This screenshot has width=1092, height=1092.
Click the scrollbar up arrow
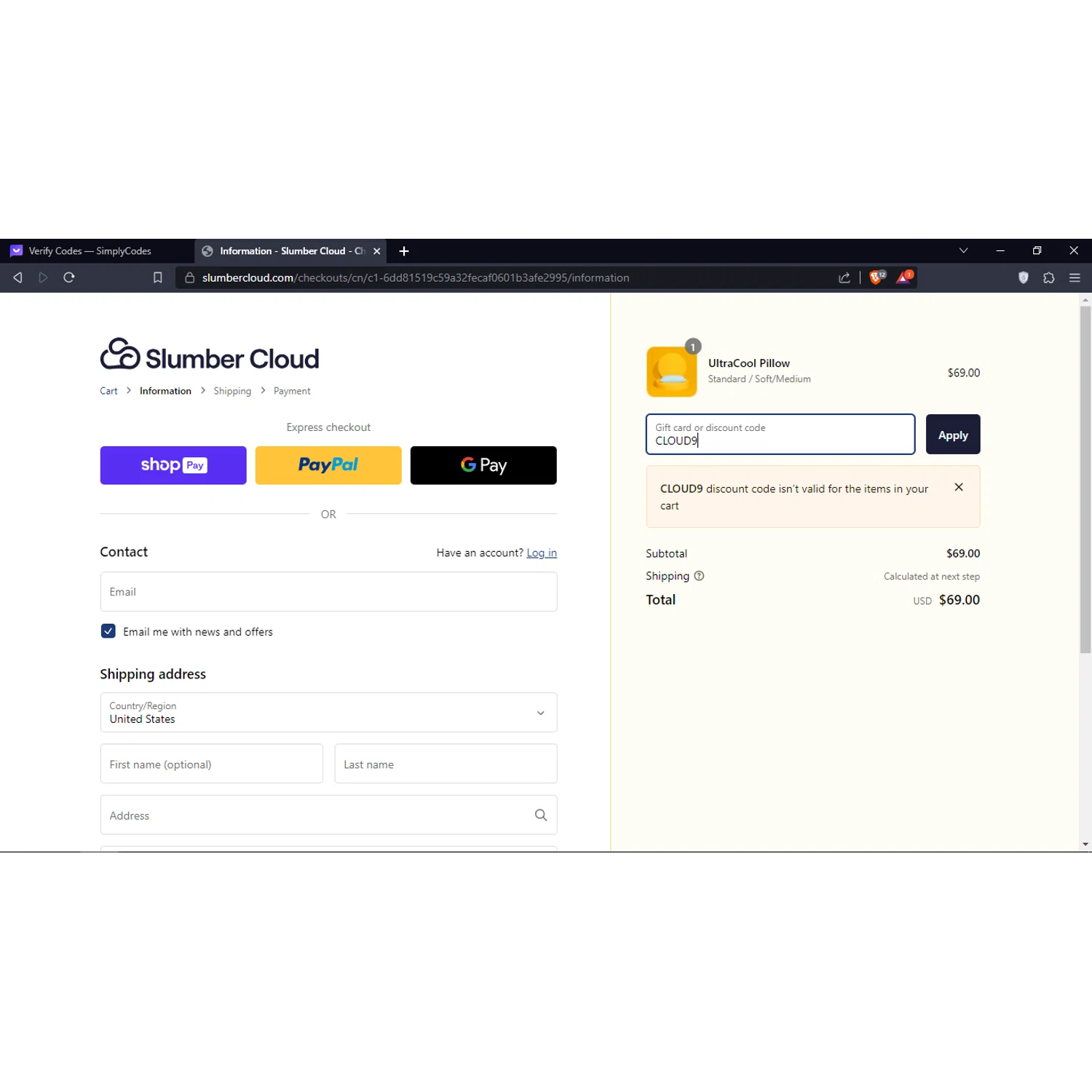coord(1085,299)
